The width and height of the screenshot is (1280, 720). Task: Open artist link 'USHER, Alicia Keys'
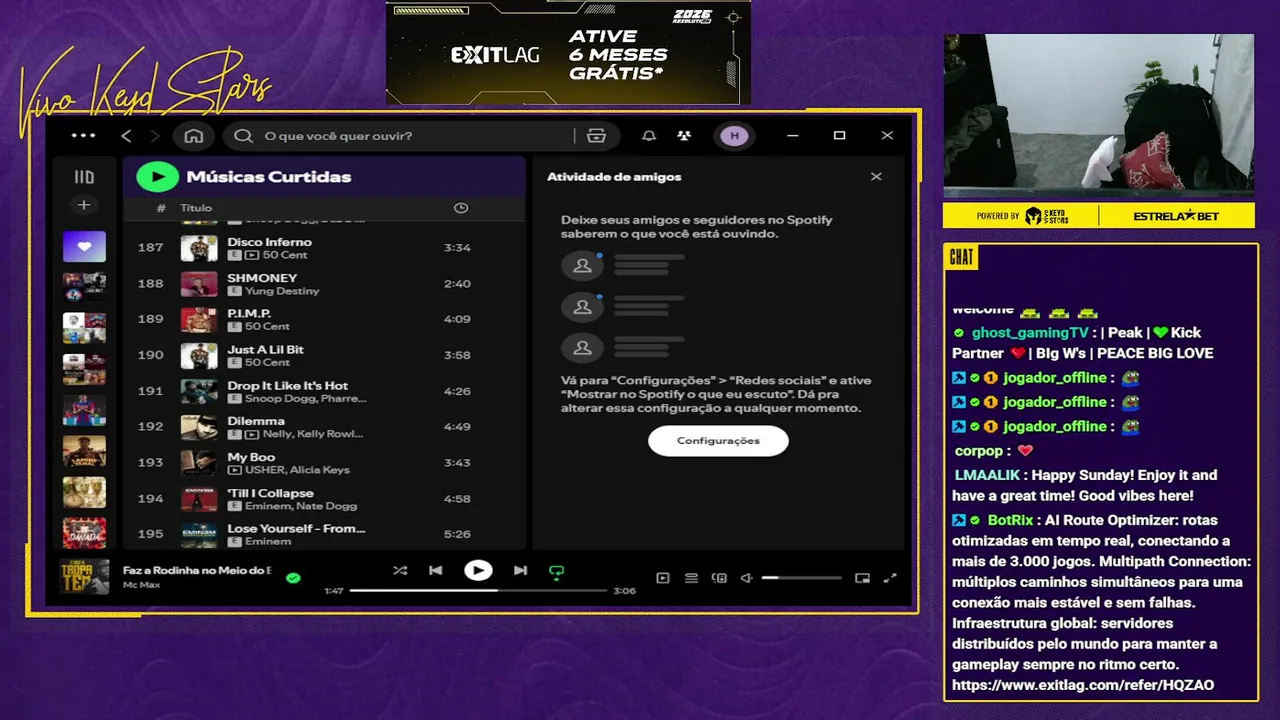[x=297, y=470]
